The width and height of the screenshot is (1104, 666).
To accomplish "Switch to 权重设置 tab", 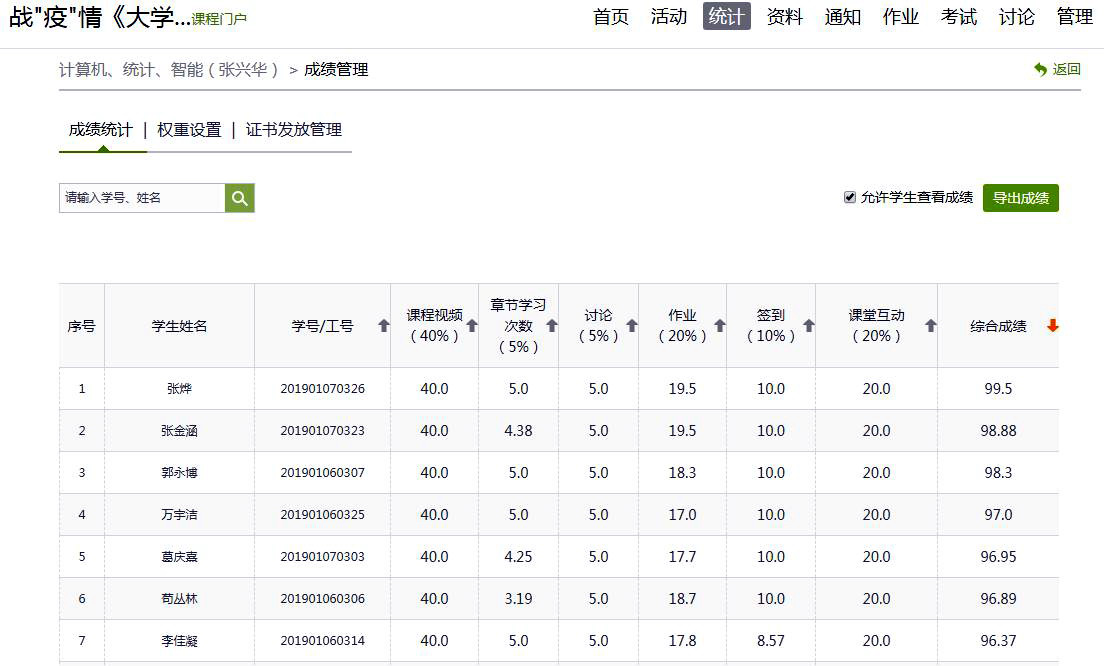I will [189, 130].
